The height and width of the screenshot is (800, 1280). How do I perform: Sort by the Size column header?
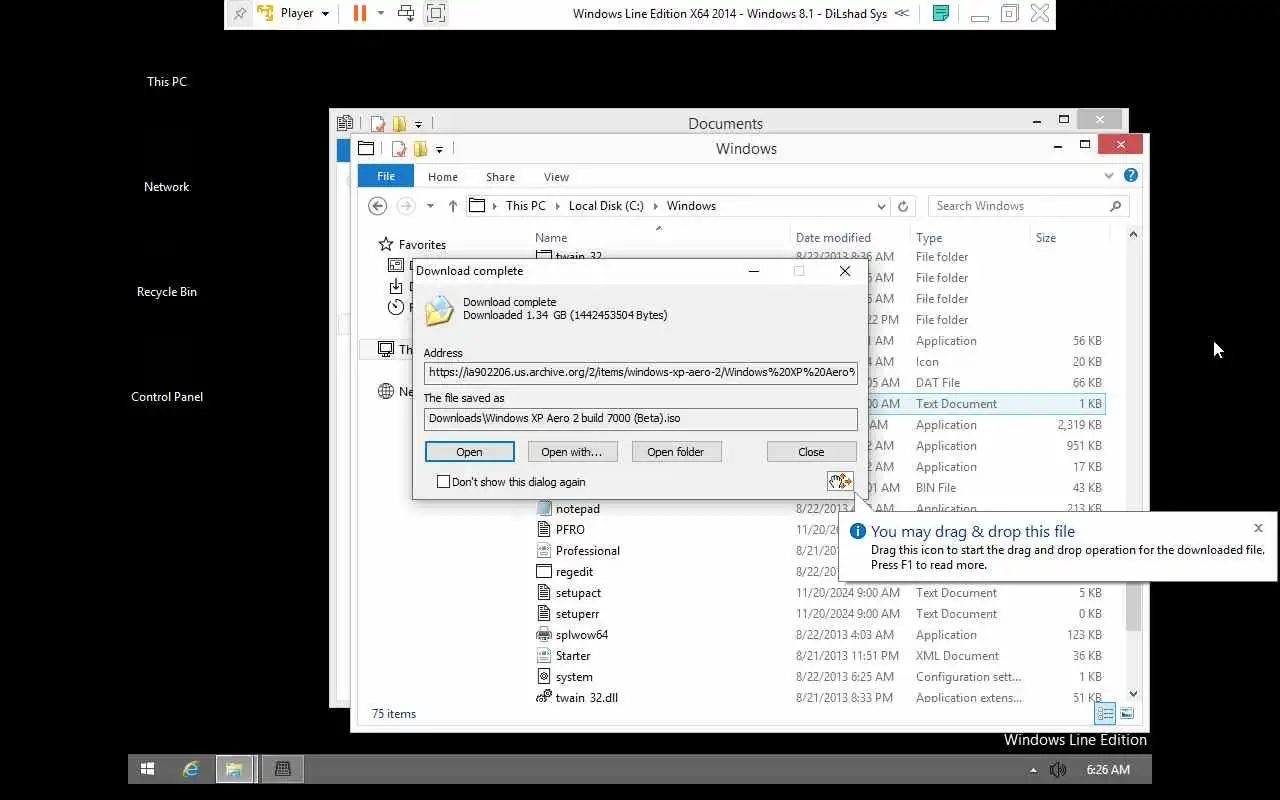pos(1046,238)
